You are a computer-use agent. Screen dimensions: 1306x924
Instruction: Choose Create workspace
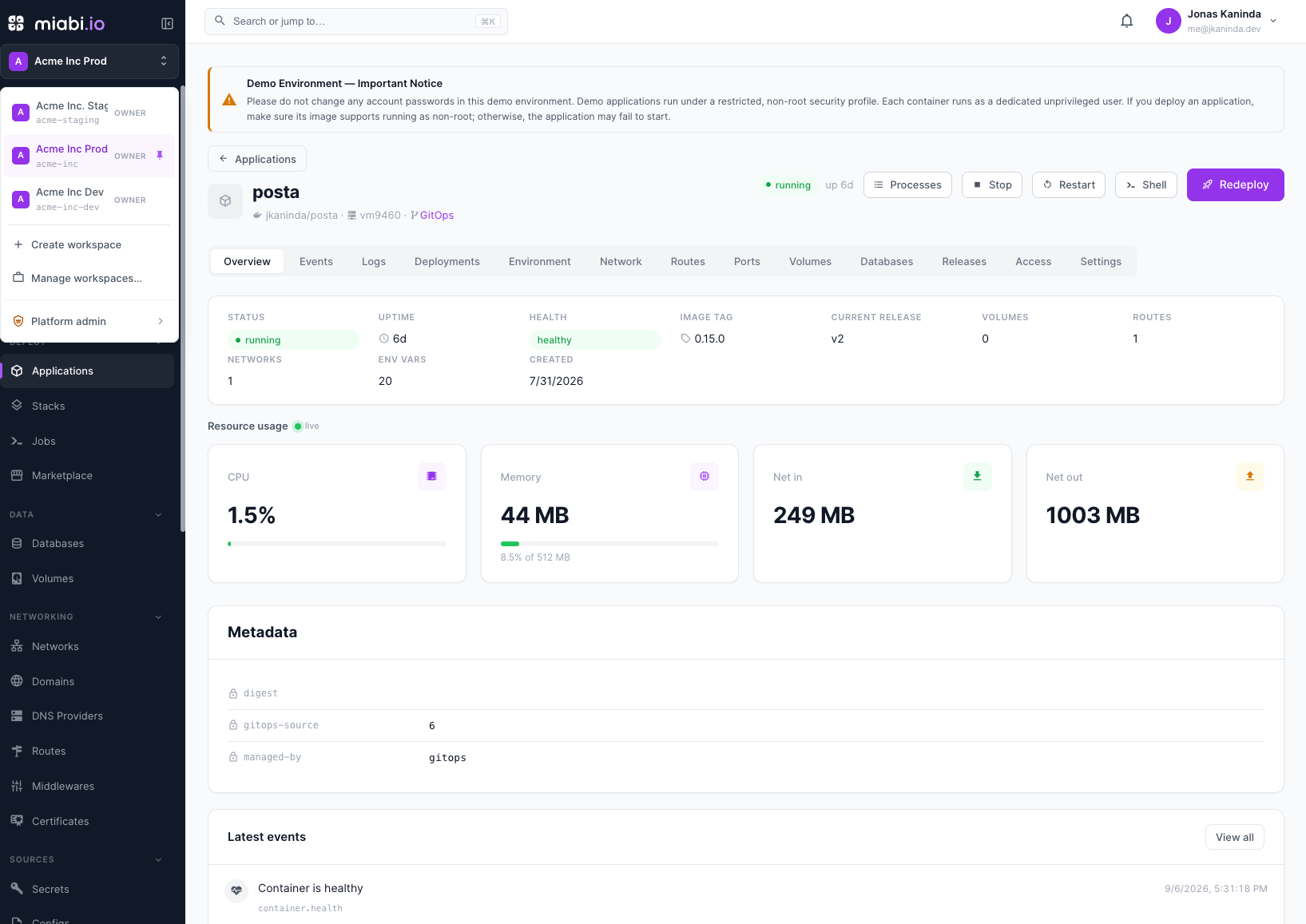click(89, 244)
